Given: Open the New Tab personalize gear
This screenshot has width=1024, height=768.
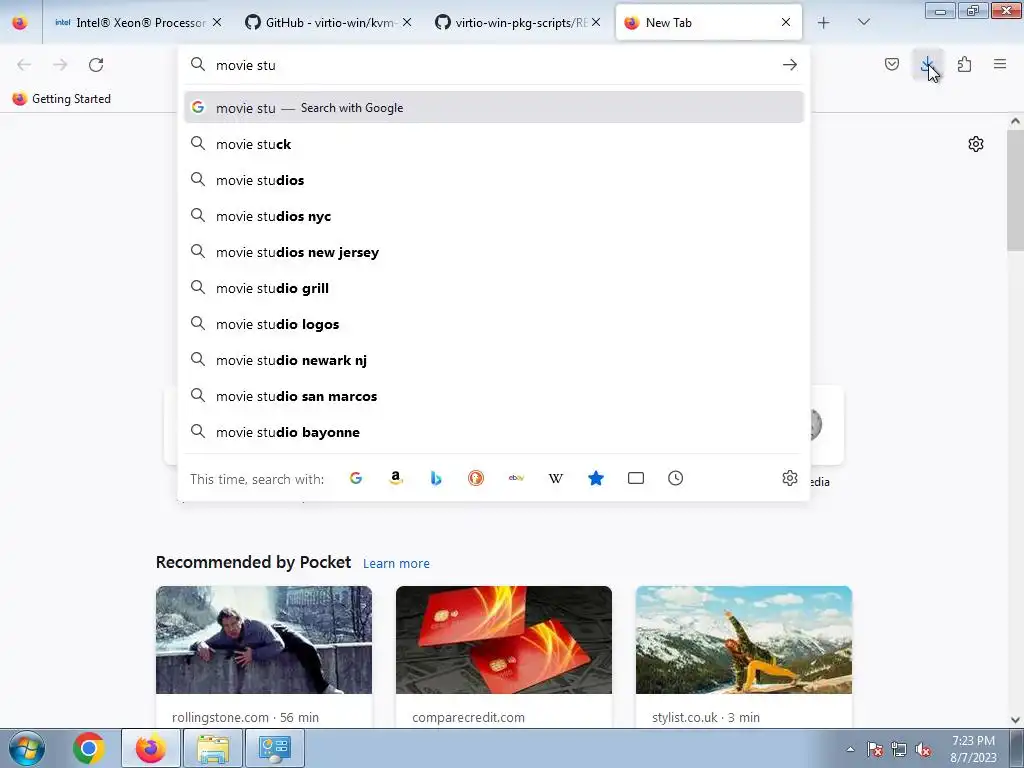Looking at the screenshot, I should point(976,144).
